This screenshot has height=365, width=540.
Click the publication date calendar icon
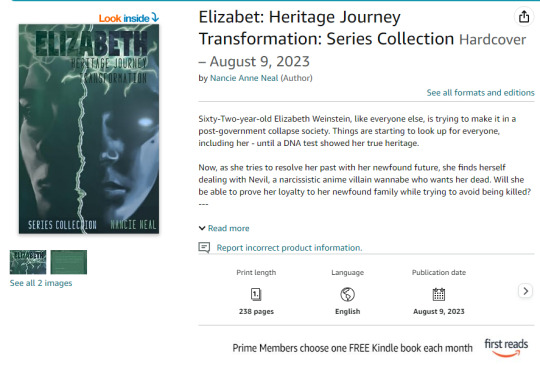point(439,294)
